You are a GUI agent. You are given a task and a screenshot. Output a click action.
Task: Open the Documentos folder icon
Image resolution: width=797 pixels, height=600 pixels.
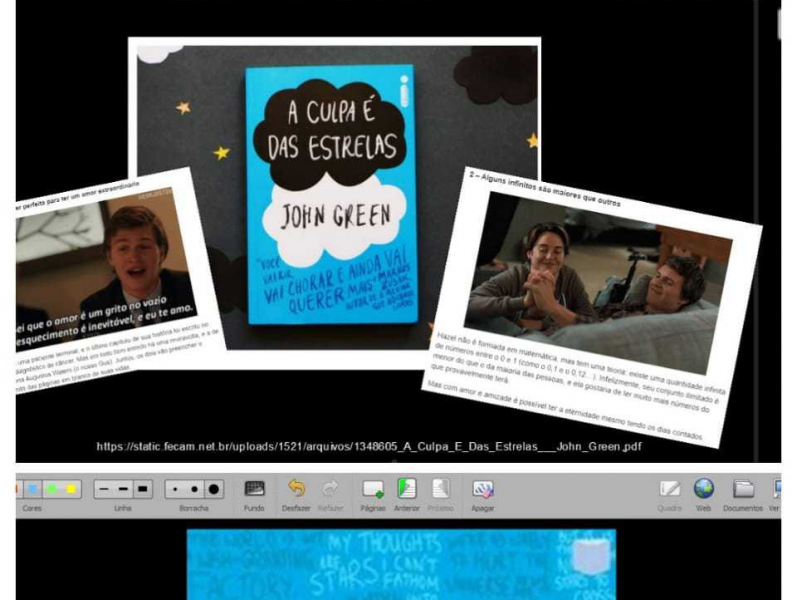743,489
